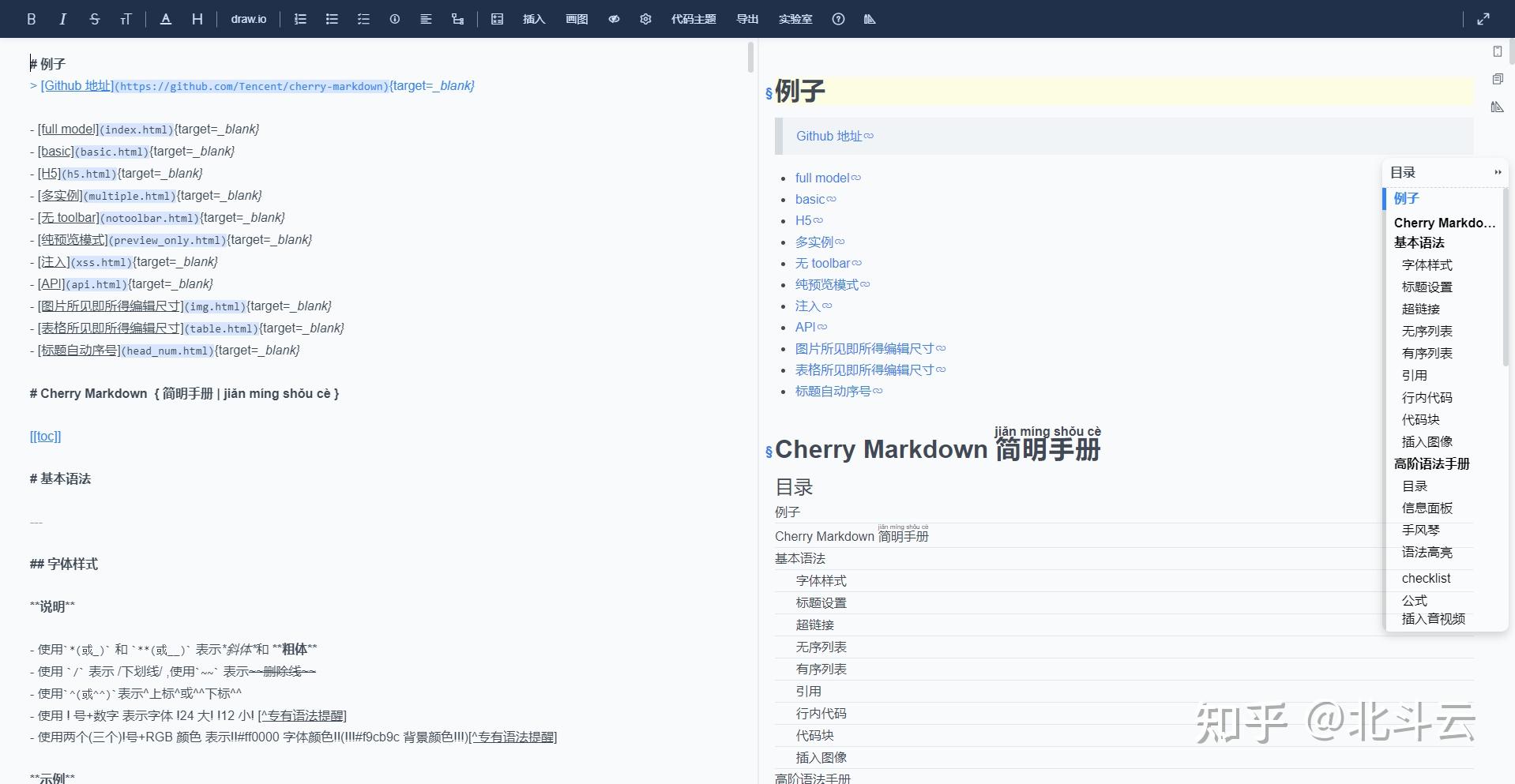Select the italic formatting icon
Image resolution: width=1515 pixels, height=784 pixels.
[63, 19]
